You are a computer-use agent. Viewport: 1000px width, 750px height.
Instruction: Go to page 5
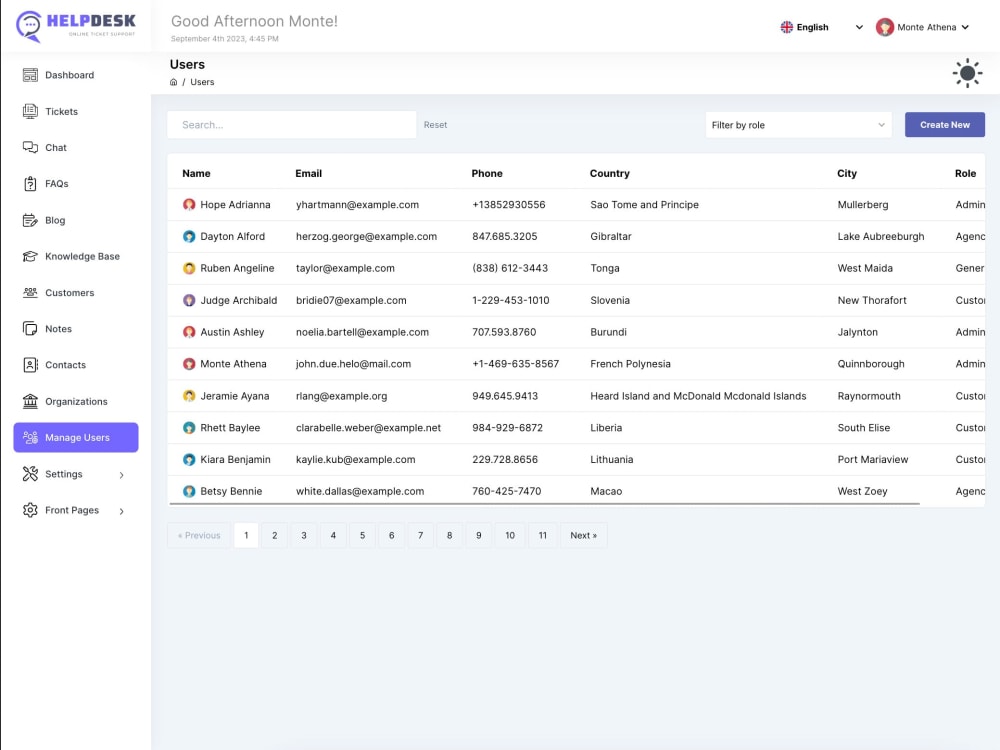[x=362, y=535]
